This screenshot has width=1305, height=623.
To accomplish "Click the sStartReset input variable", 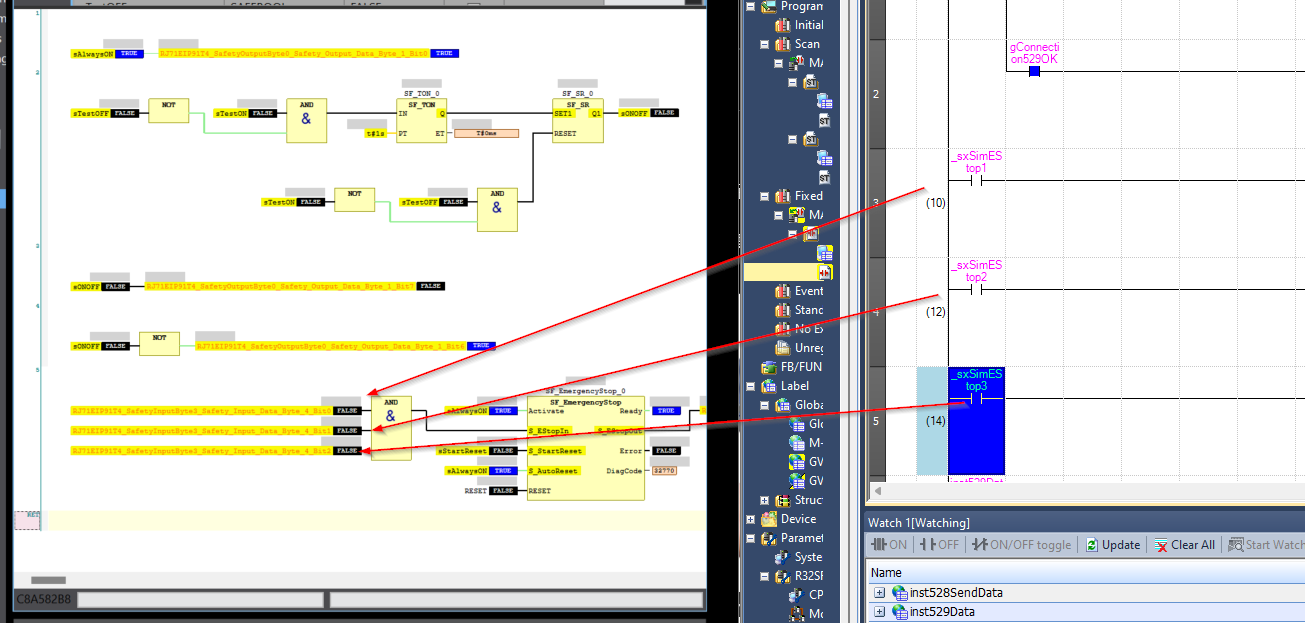I will click(x=463, y=451).
